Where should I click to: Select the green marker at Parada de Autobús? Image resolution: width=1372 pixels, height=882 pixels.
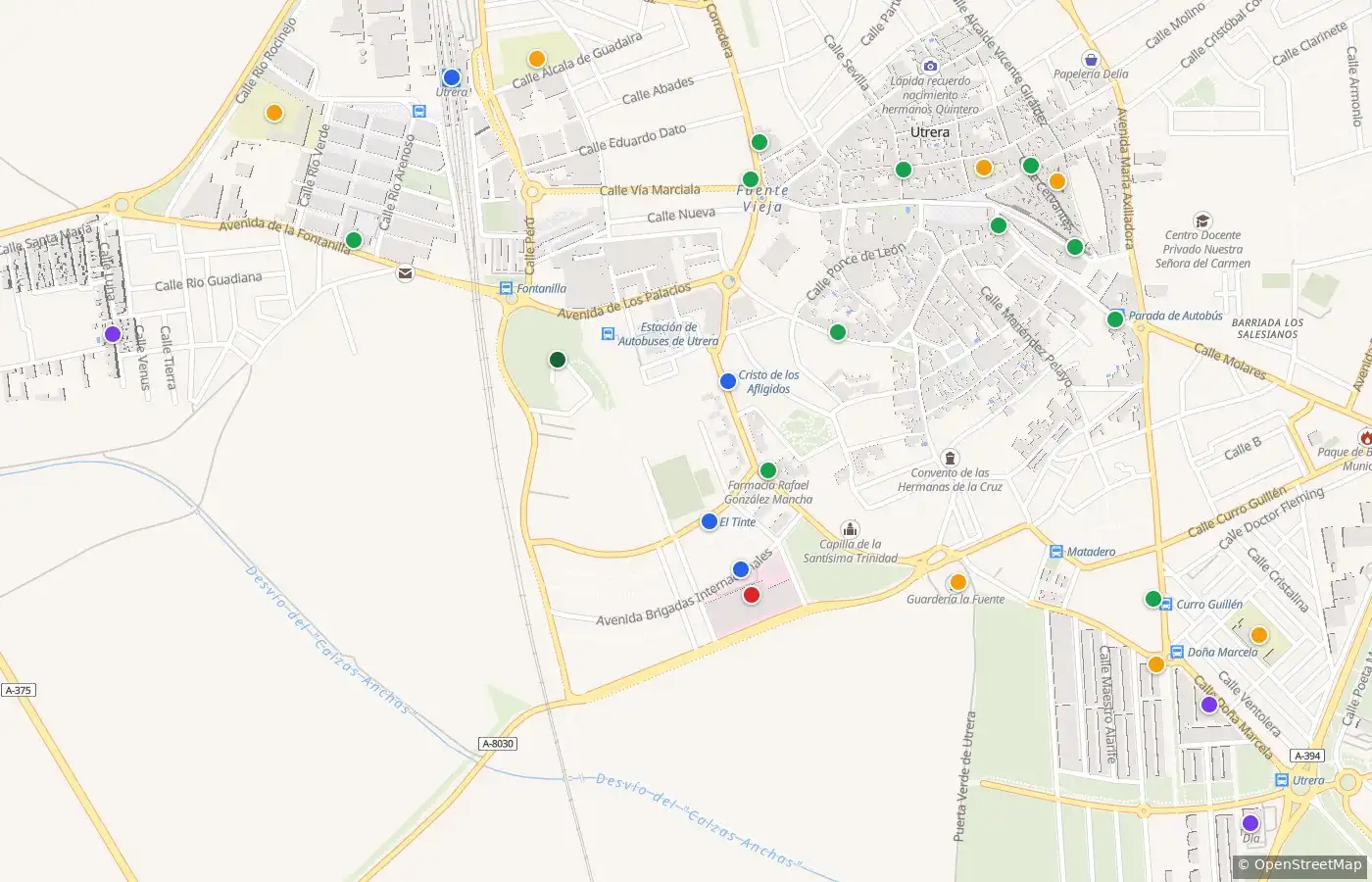[1115, 318]
